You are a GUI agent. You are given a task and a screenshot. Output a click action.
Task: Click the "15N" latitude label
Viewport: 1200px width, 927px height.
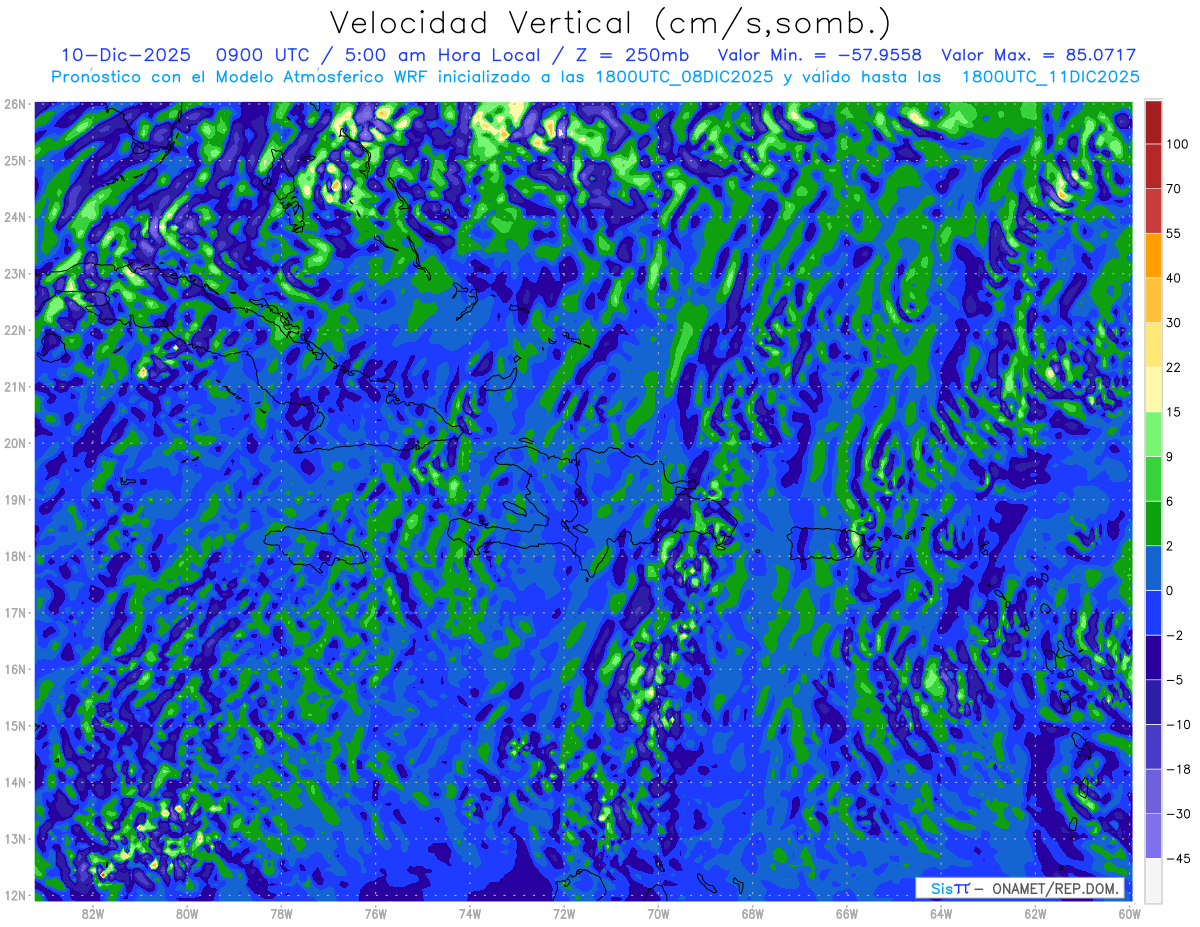pos(14,725)
